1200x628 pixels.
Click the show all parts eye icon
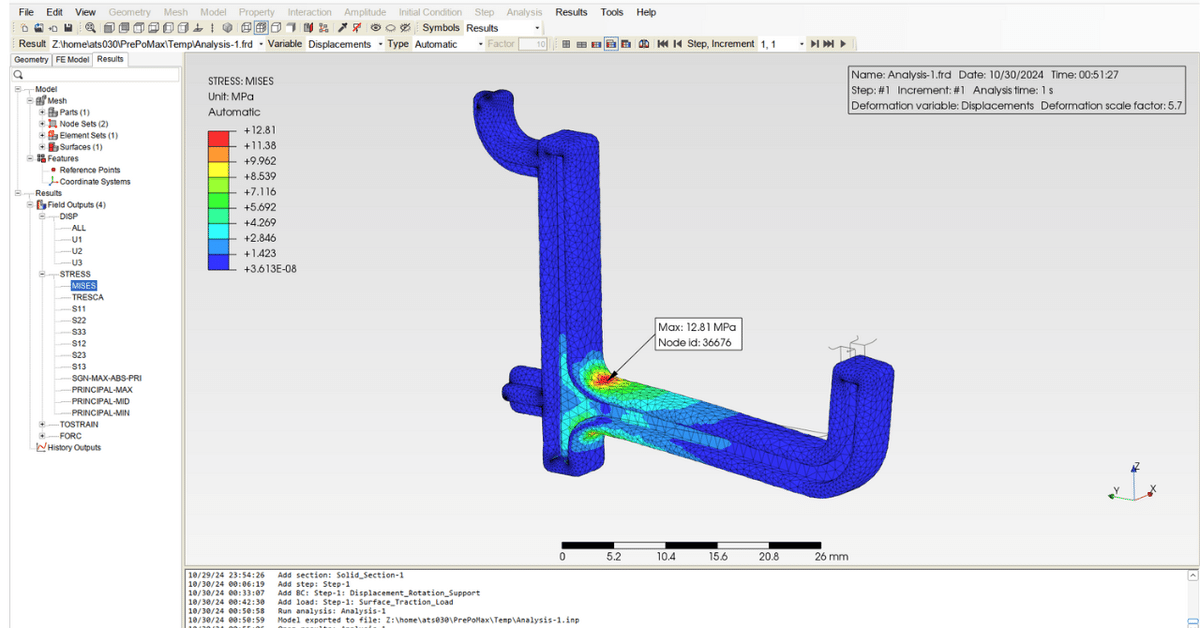375,28
